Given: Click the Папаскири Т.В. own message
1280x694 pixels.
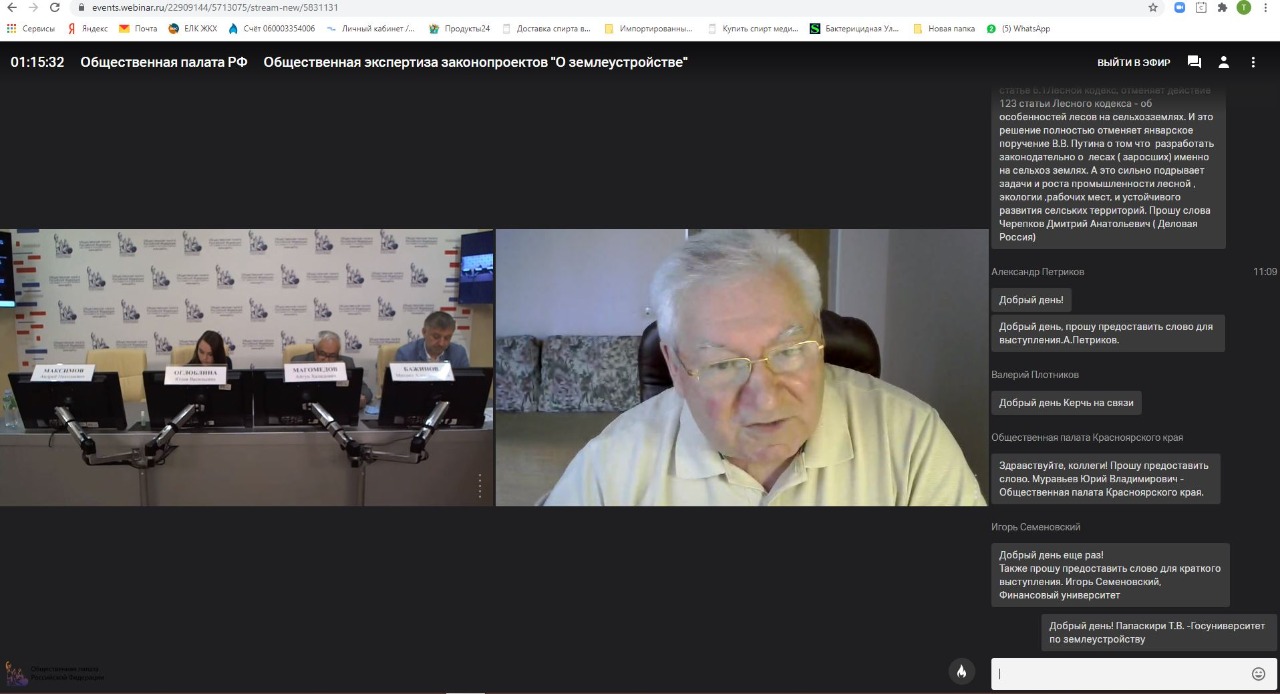Looking at the screenshot, I should click(x=1159, y=633).
